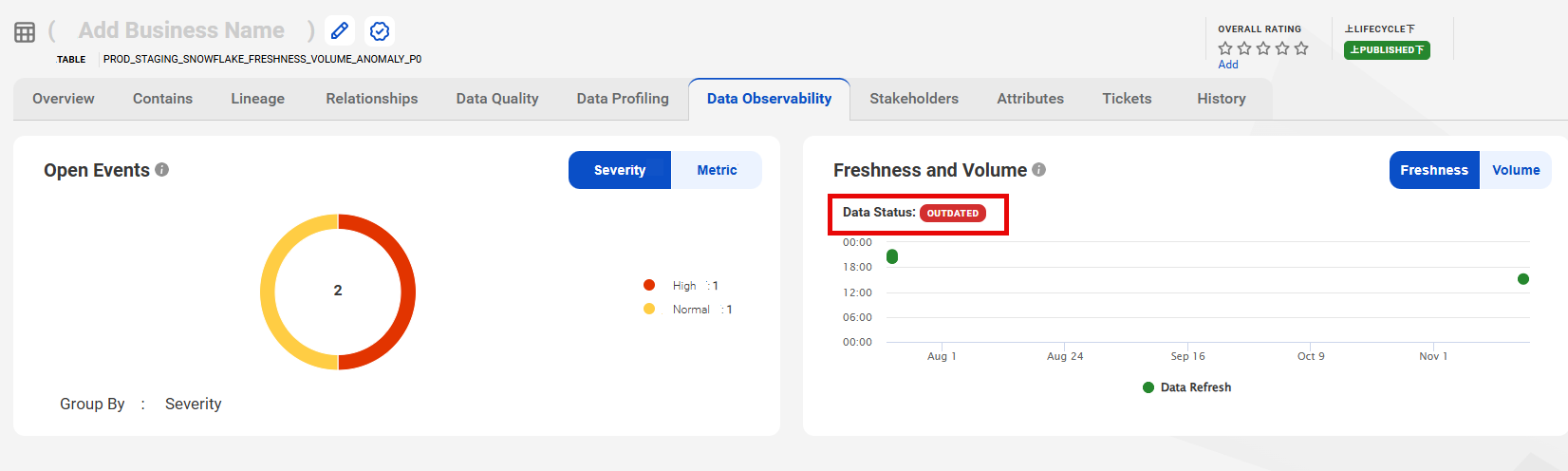Open Open Events info tooltip icon
The width and height of the screenshot is (1568, 471).
pos(162,169)
